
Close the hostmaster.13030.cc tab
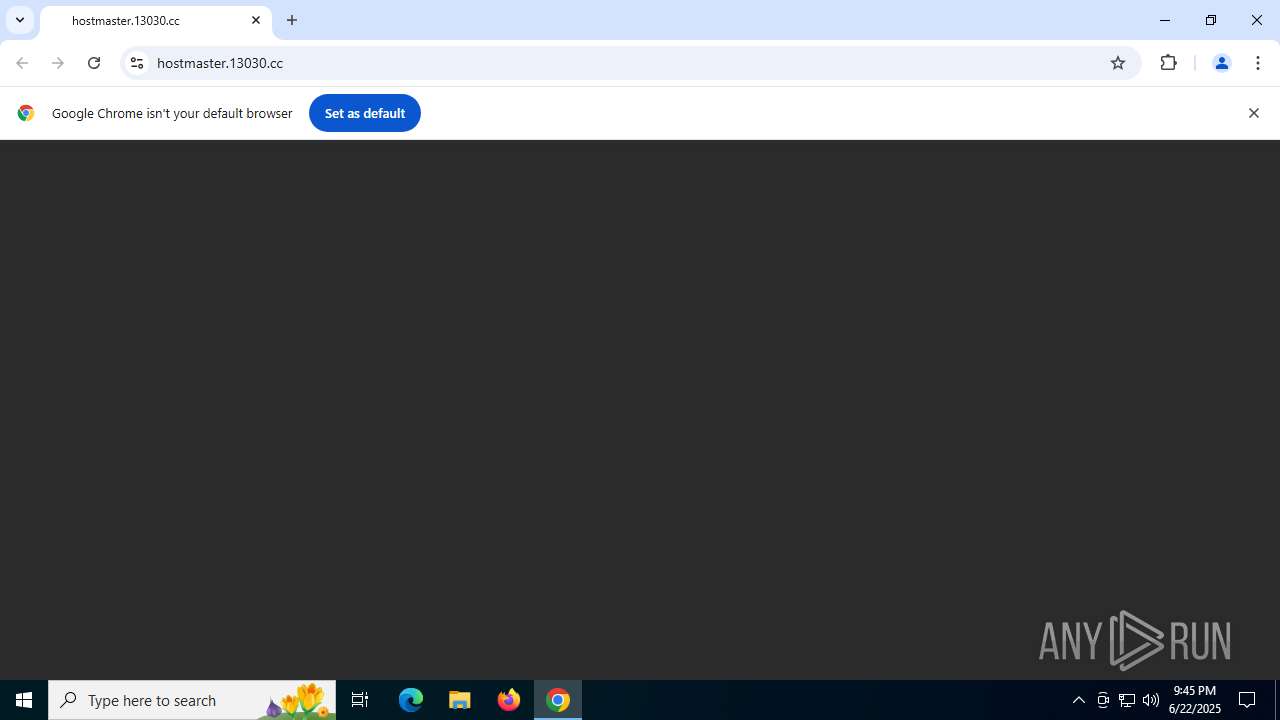coord(256,20)
